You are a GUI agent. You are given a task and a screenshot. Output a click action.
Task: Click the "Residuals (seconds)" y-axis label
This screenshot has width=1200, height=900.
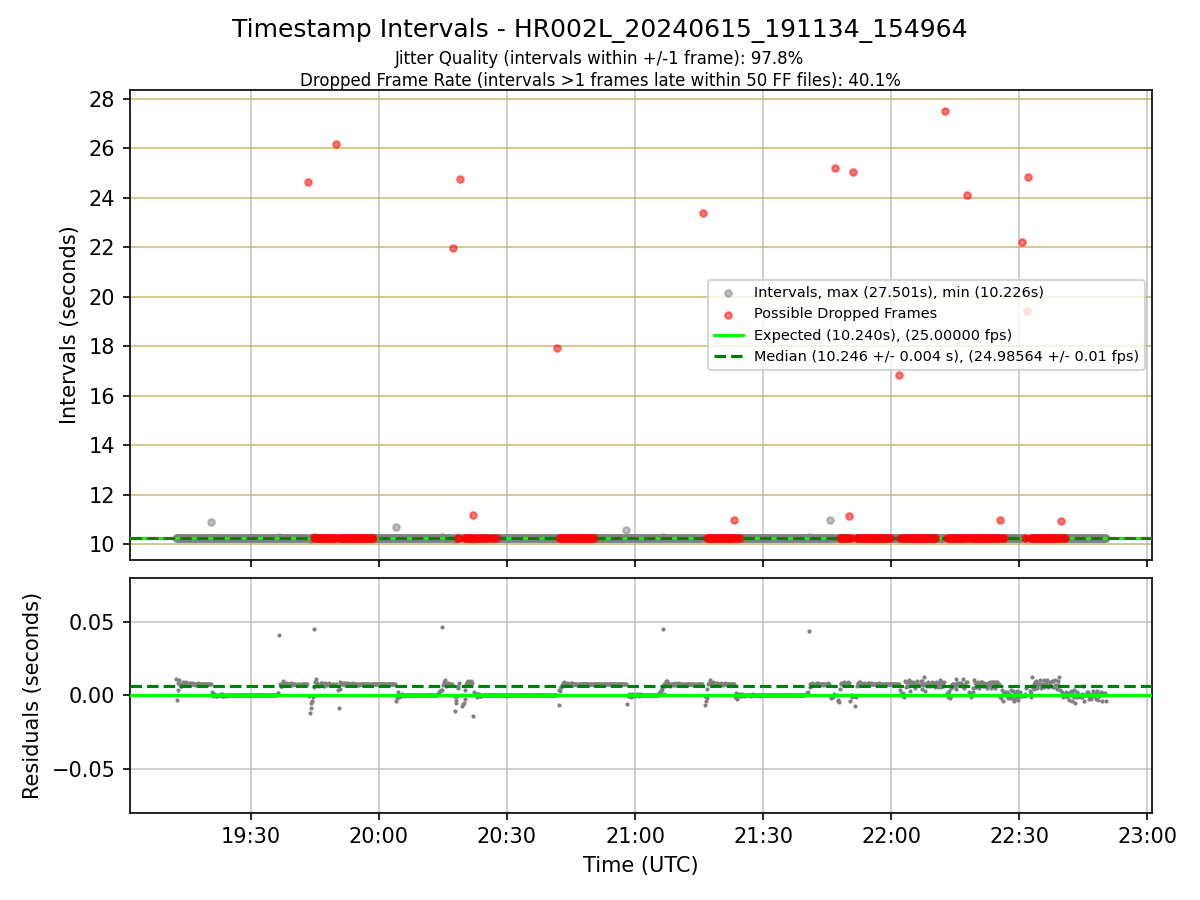tap(31, 696)
